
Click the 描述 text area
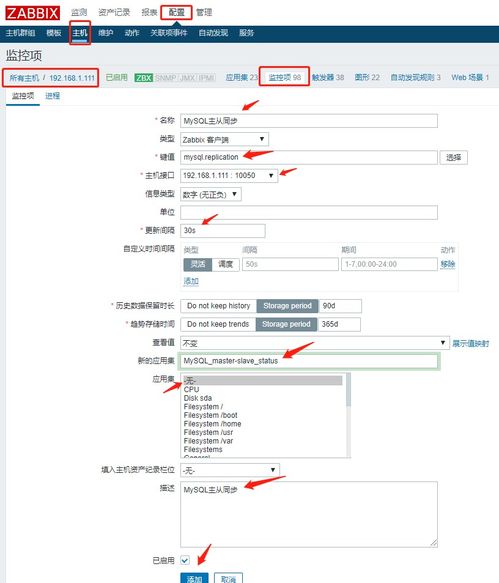coord(309,515)
